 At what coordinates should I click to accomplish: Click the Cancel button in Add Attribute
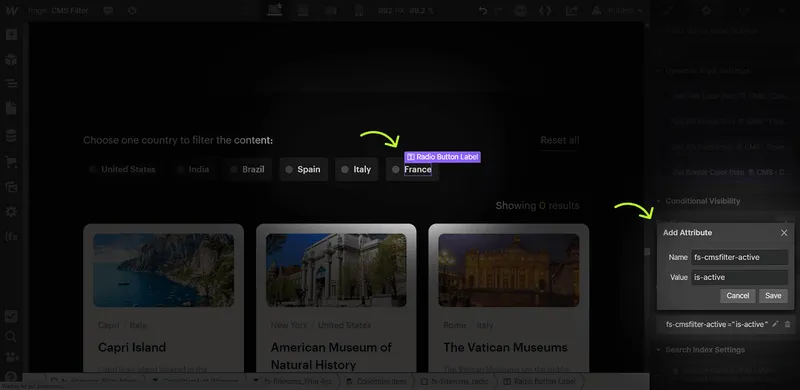pyautogui.click(x=738, y=296)
